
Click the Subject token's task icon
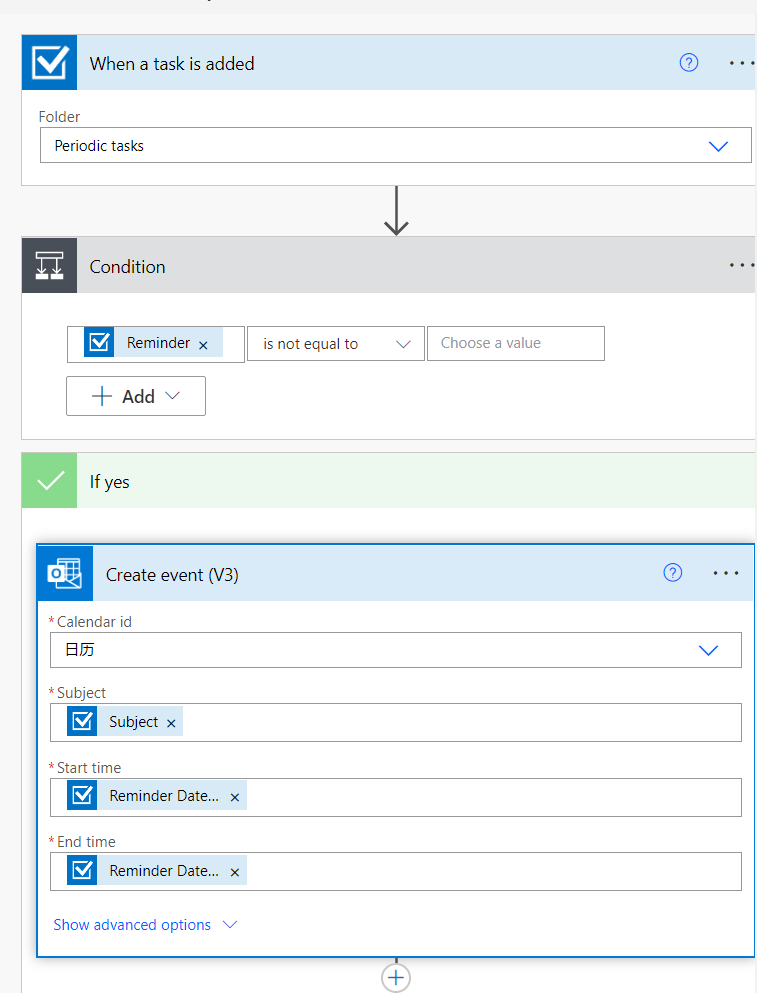click(82, 721)
